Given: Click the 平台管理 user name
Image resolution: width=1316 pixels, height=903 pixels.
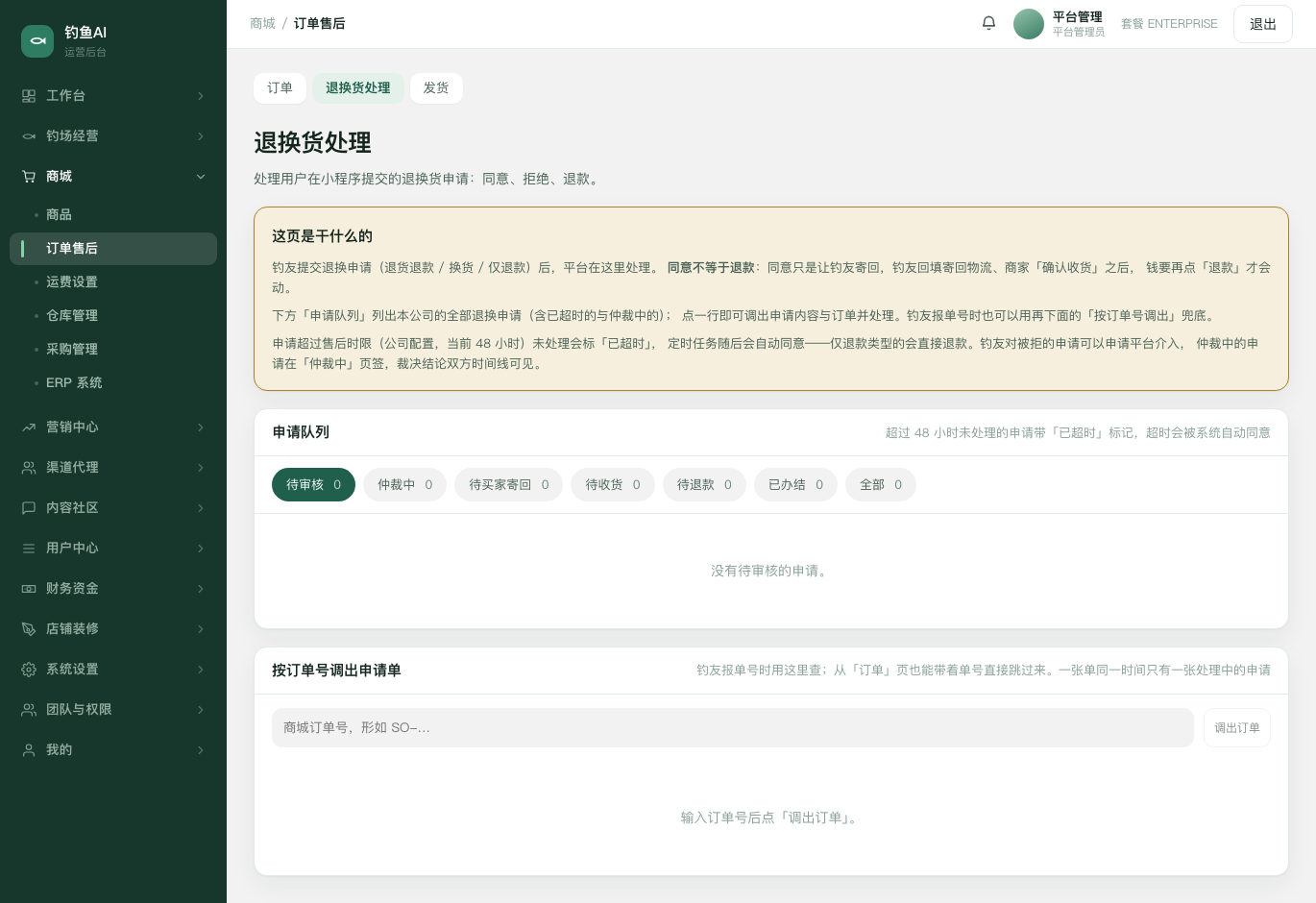Looking at the screenshot, I should click(x=1078, y=17).
